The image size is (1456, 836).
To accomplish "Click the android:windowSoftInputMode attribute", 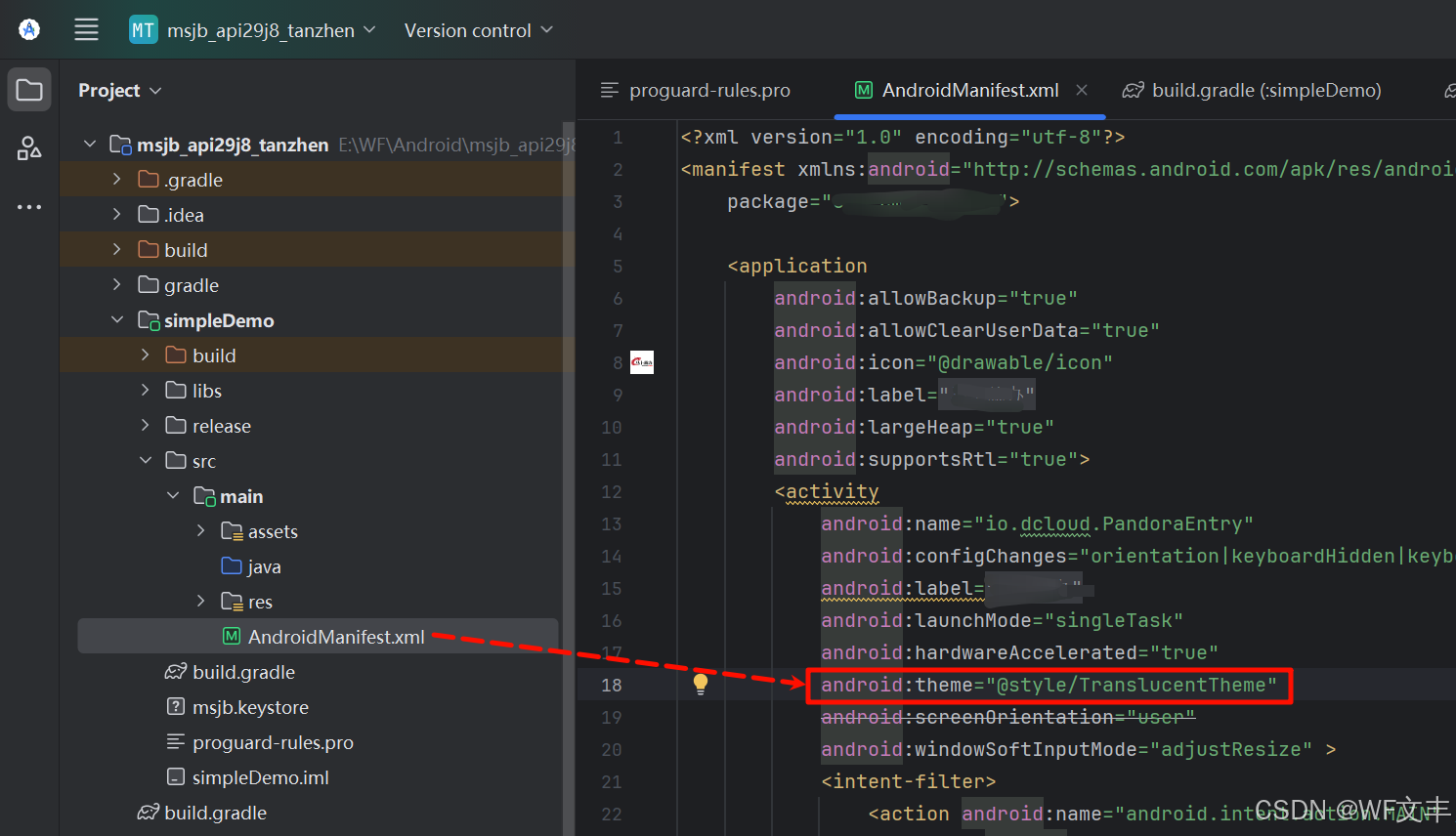I will (1067, 749).
